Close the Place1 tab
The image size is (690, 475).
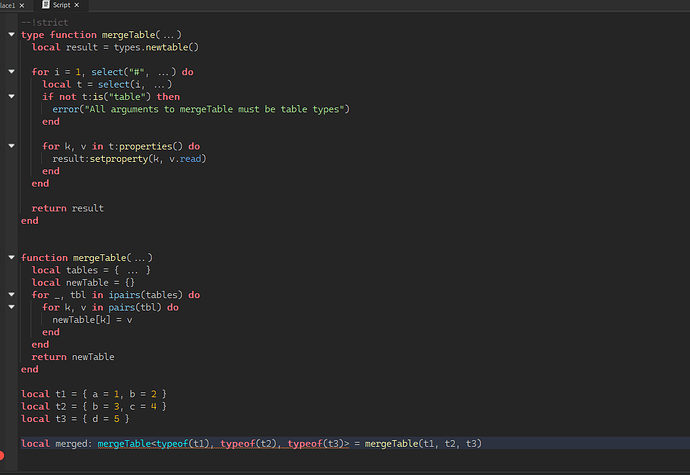pos(22,5)
